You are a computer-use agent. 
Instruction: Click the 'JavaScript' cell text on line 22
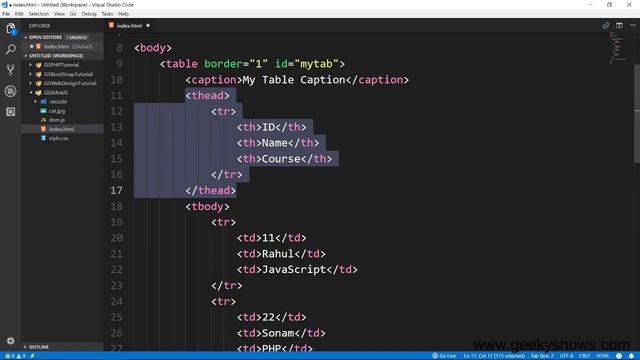pyautogui.click(x=294, y=269)
